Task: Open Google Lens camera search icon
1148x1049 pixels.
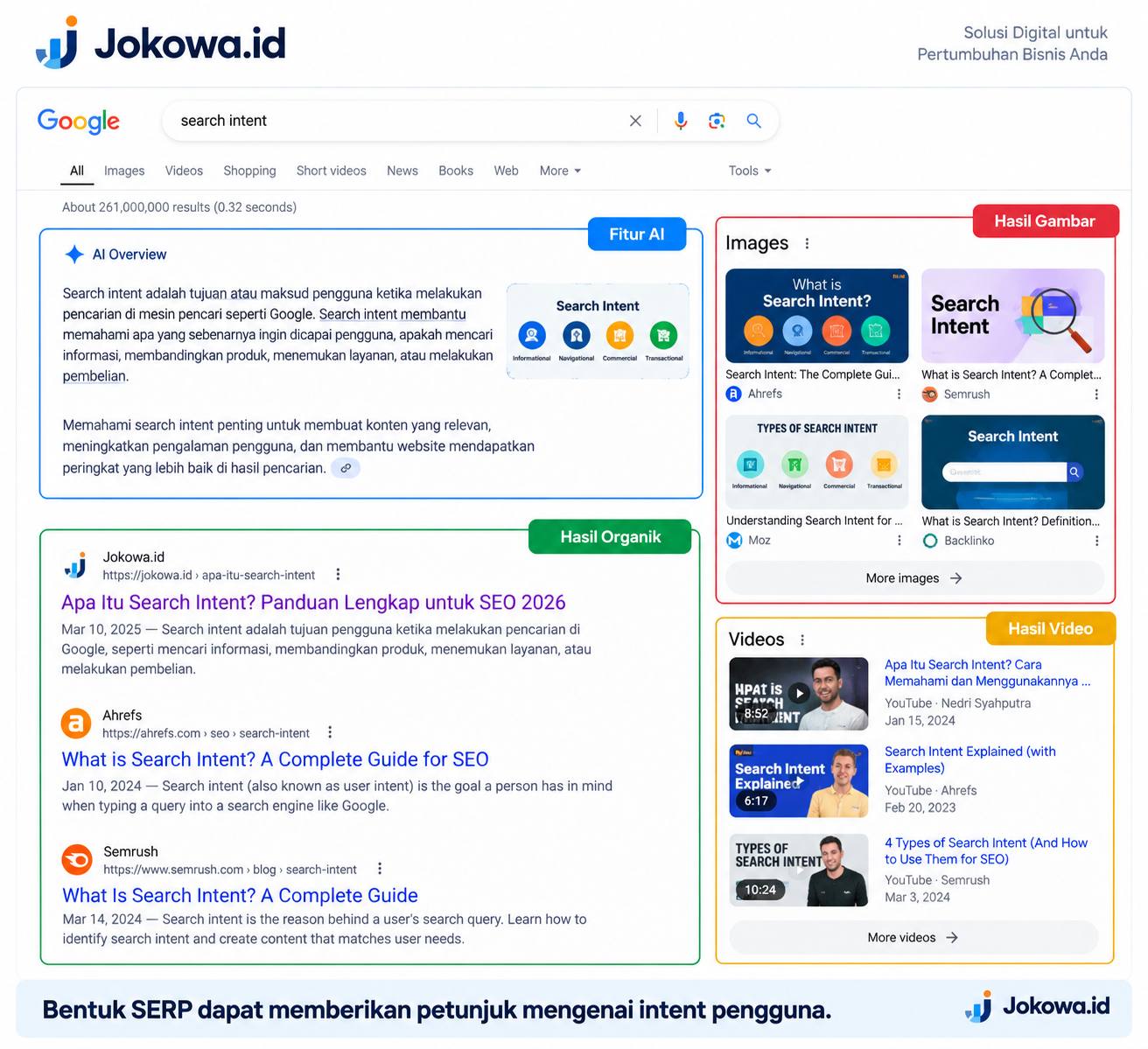Action: 717,121
